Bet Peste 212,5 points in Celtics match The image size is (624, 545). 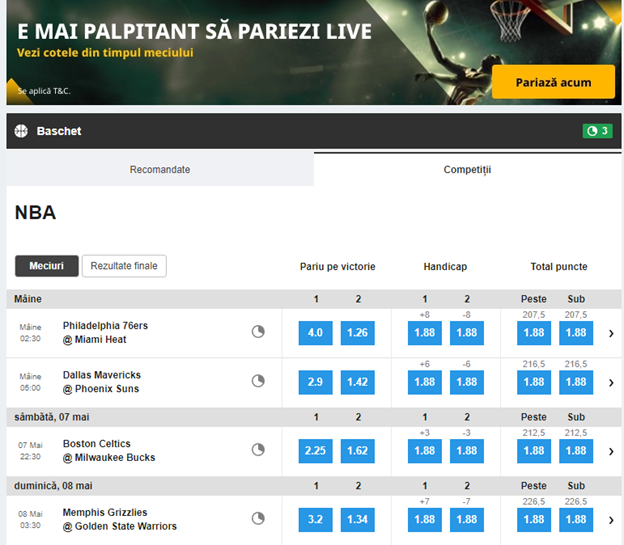click(x=534, y=451)
